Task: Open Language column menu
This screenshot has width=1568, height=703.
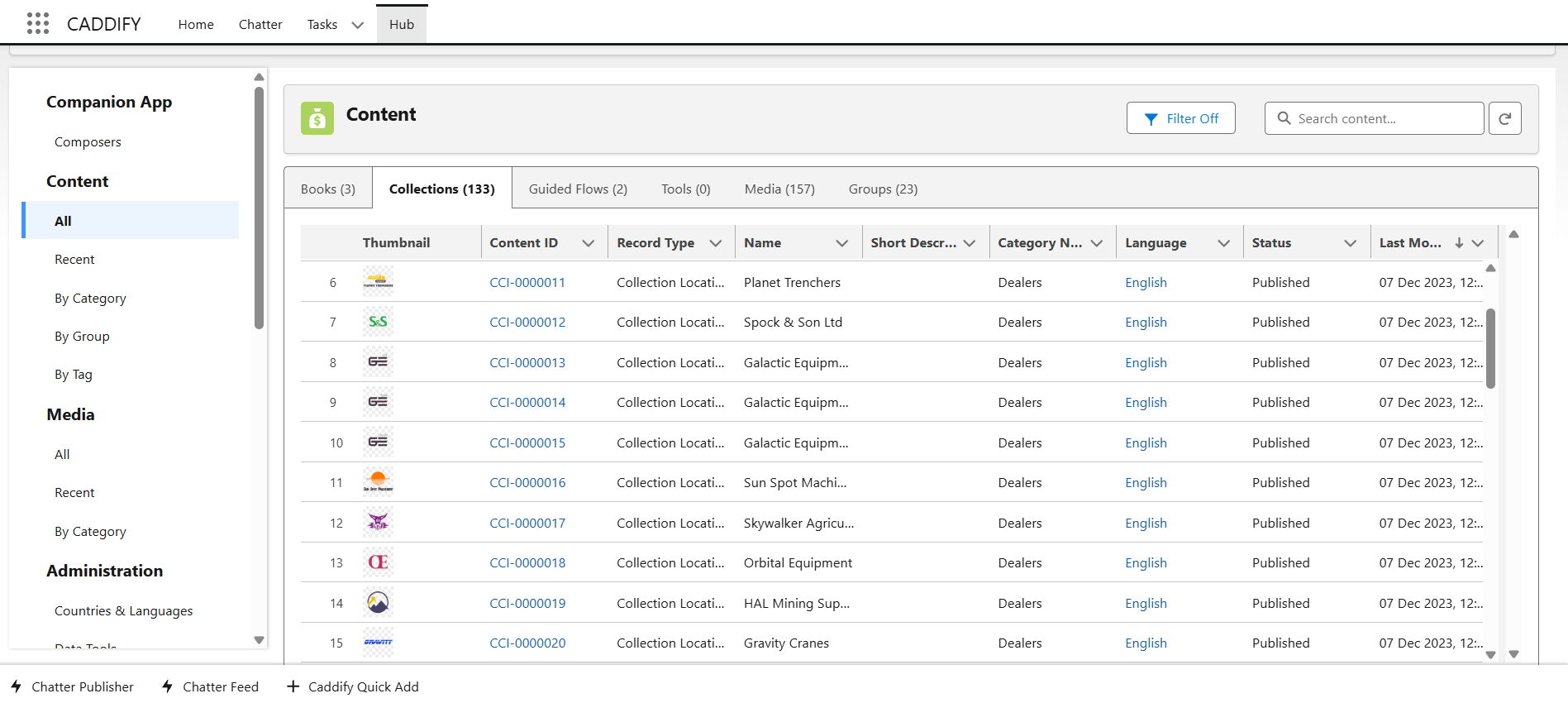Action: 1224,243
